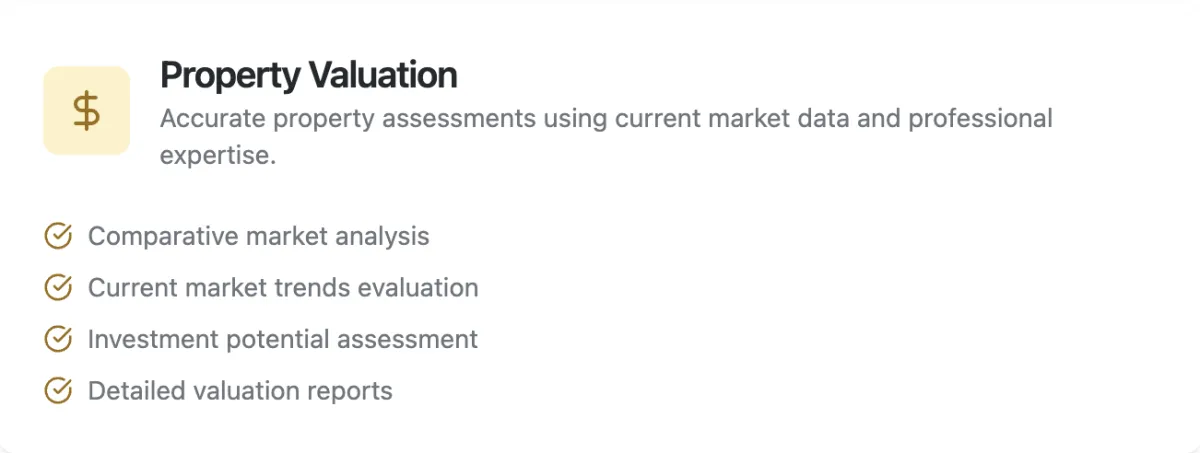Click checkmark icon beside Investment potential assessment
This screenshot has height=453, width=1200.
click(59, 339)
